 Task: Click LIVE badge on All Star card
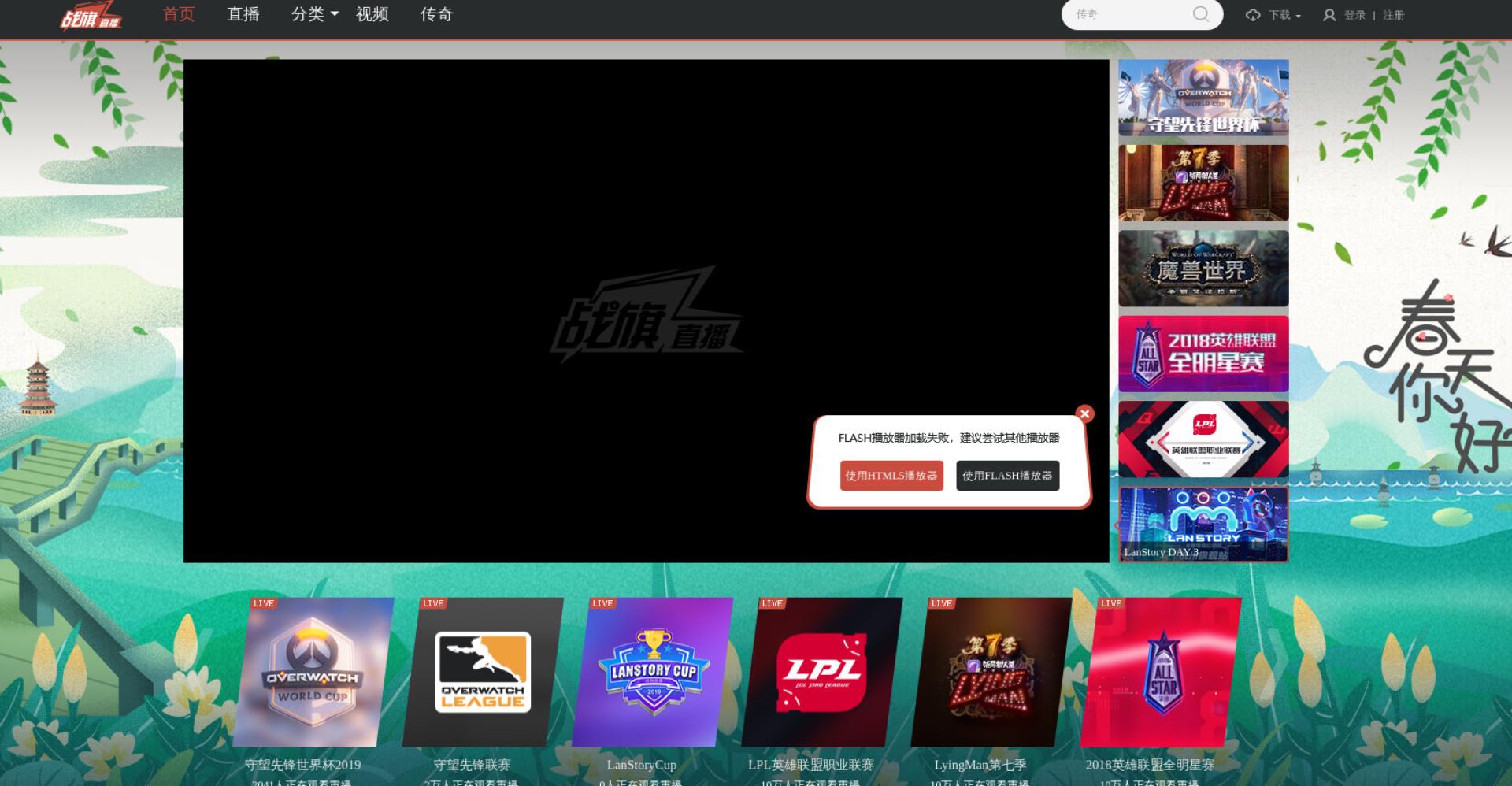coord(1111,603)
